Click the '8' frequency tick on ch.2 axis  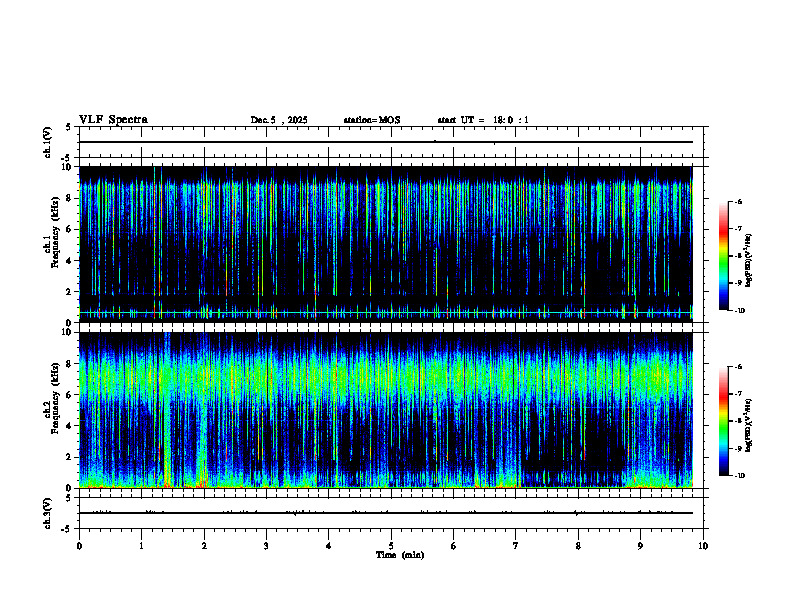point(71,364)
